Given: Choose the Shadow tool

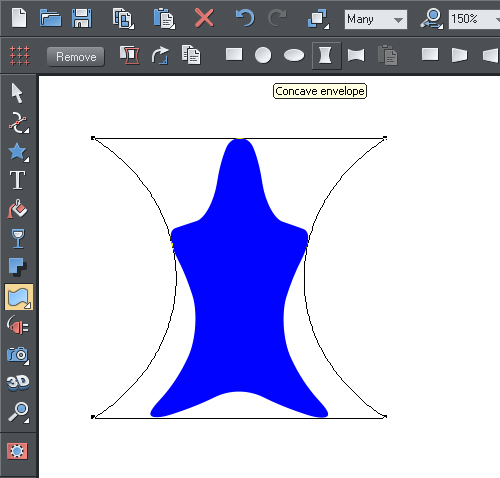Looking at the screenshot, I should click(17, 267).
